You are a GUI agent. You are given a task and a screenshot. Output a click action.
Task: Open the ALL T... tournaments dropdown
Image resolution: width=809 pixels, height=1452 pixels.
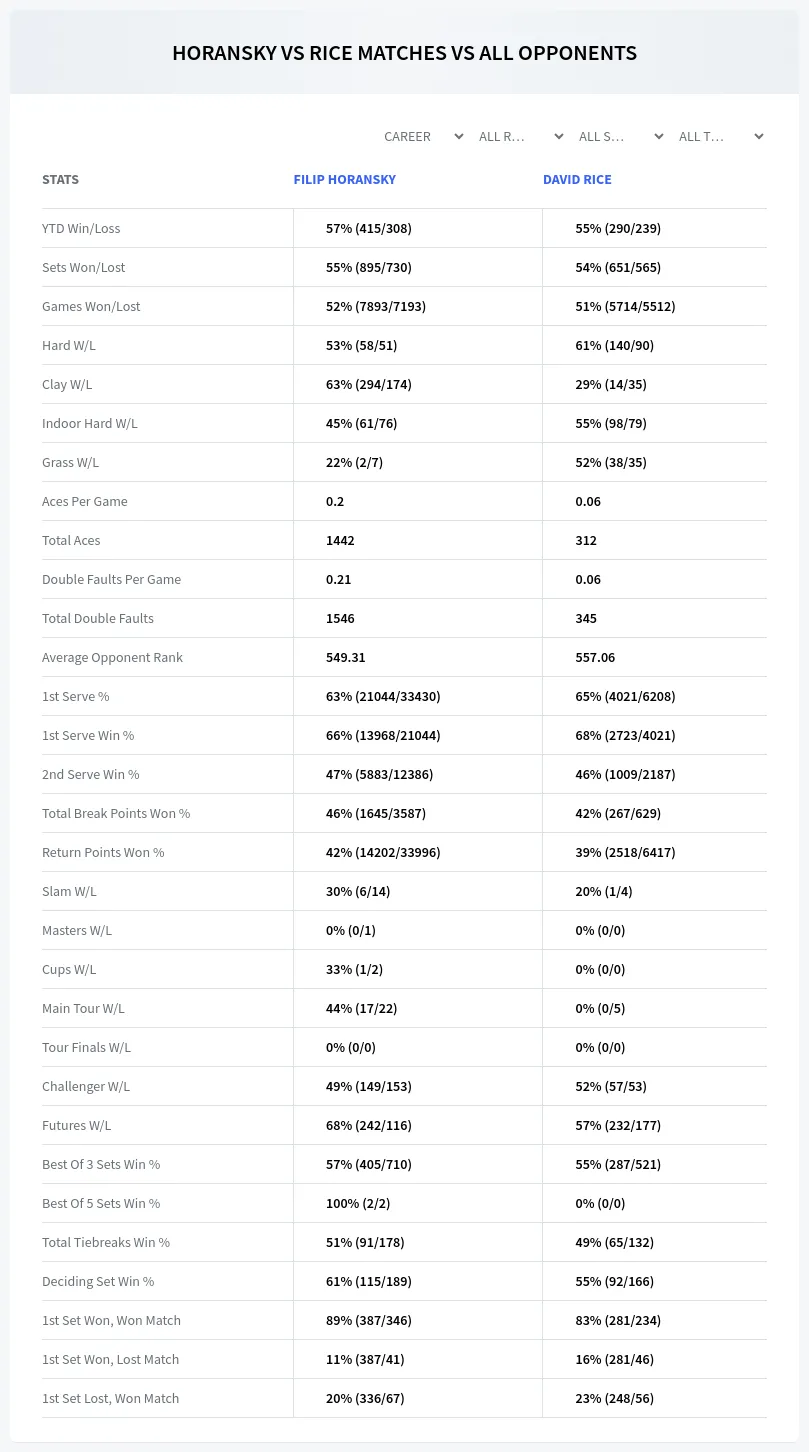[x=721, y=136]
